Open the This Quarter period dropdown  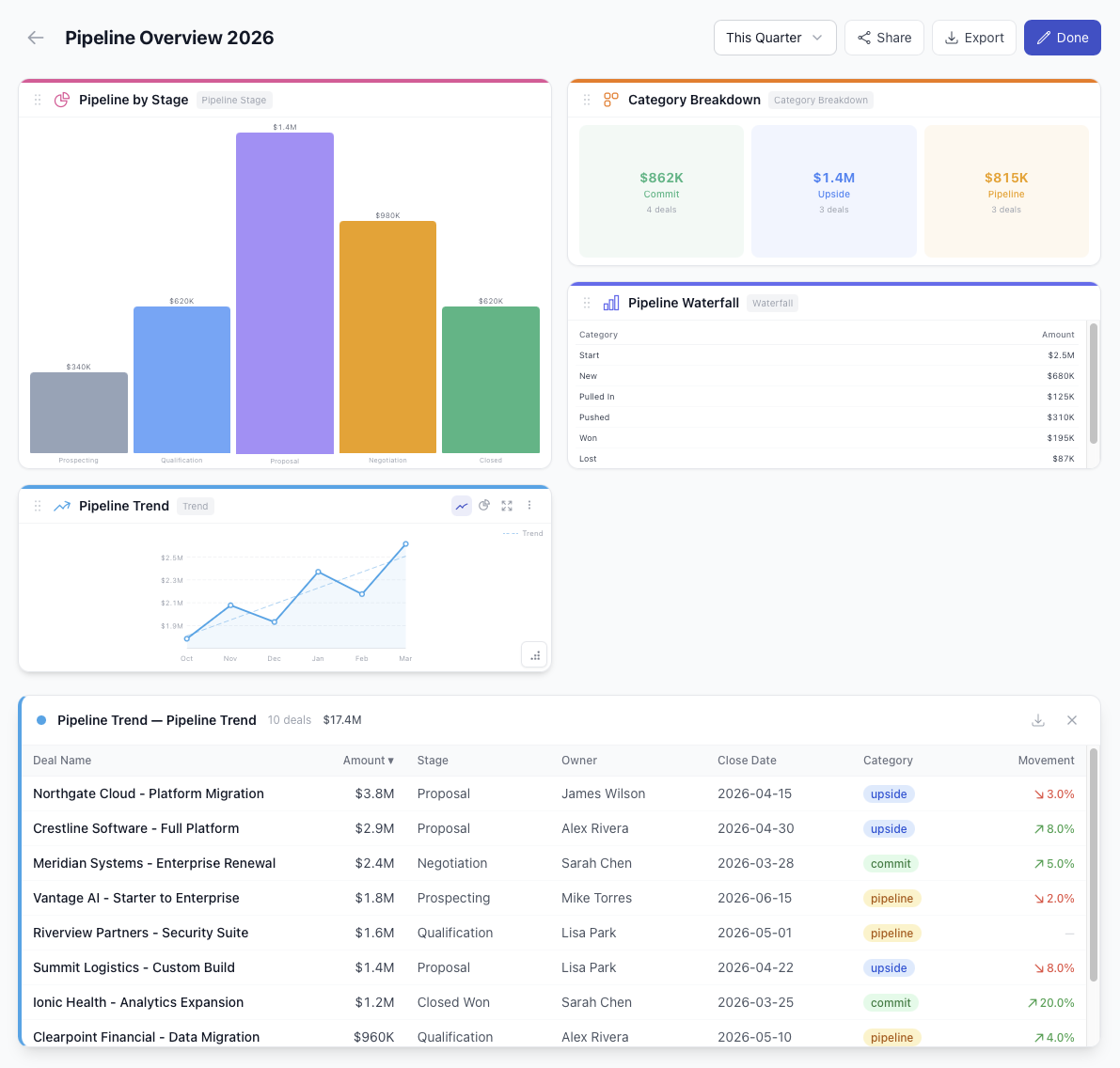[775, 38]
